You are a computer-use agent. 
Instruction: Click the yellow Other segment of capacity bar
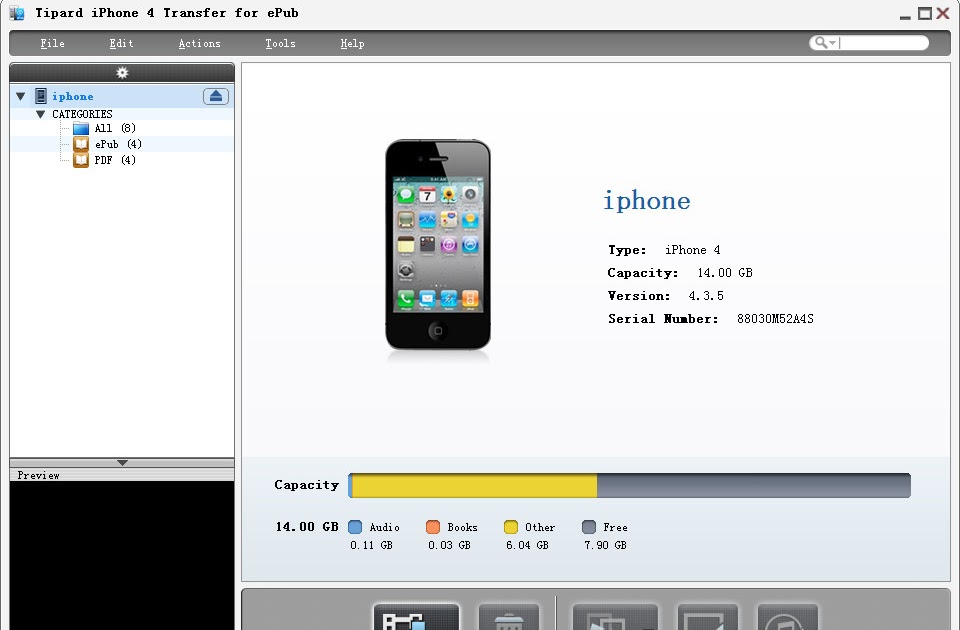(x=474, y=486)
